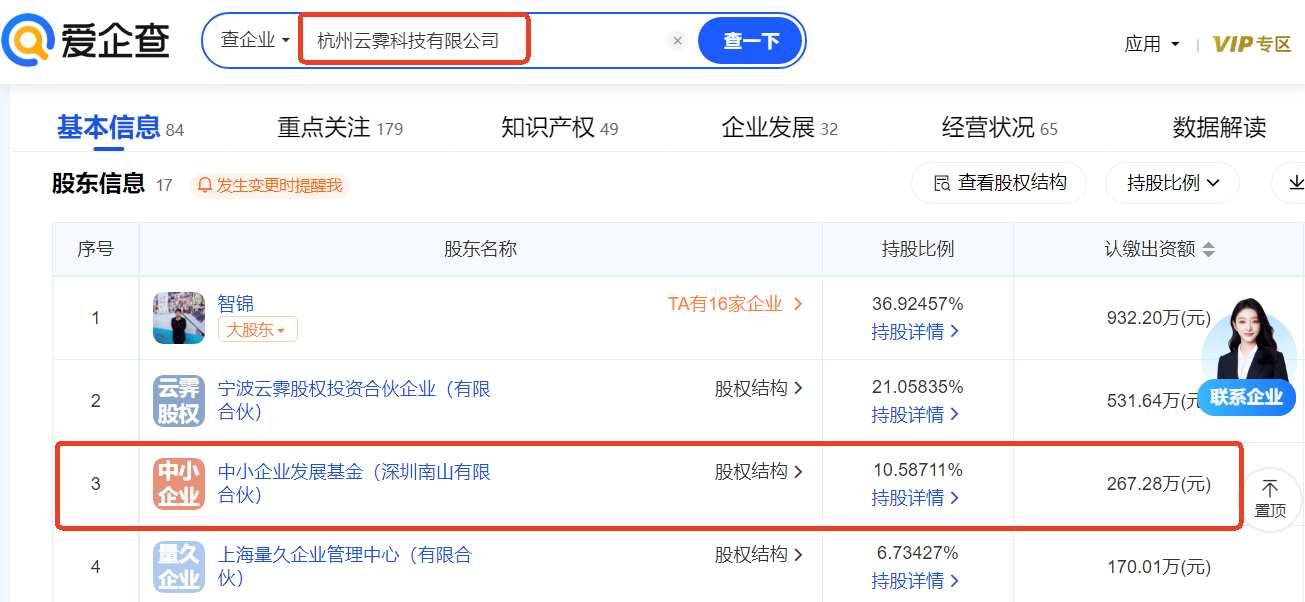This screenshot has height=602, width=1305.
Task: Open 上海量久企业管理中心 link
Action: (344, 566)
